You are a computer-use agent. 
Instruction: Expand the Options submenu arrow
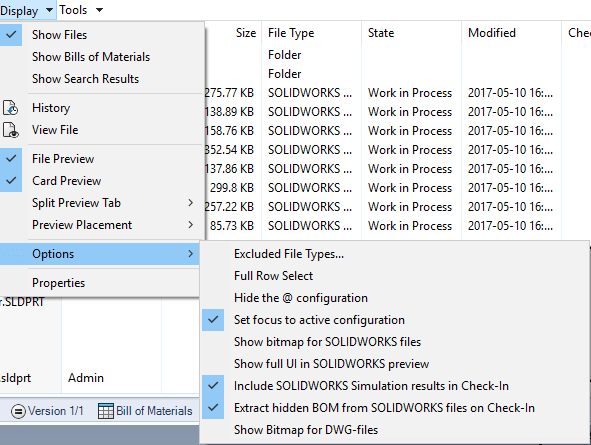pos(190,254)
